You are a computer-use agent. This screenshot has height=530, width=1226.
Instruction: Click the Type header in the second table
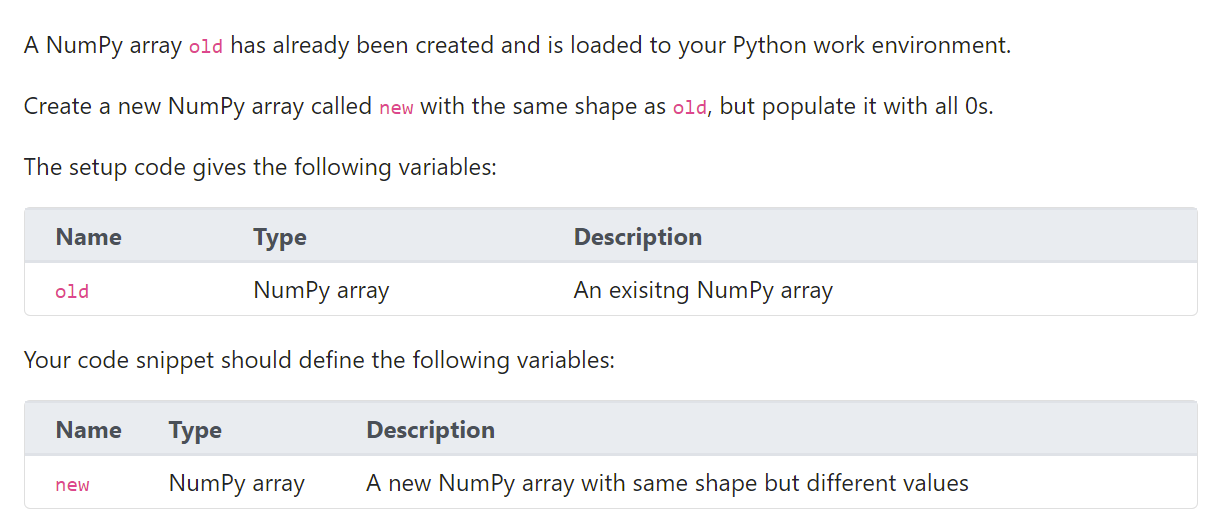tap(195, 430)
